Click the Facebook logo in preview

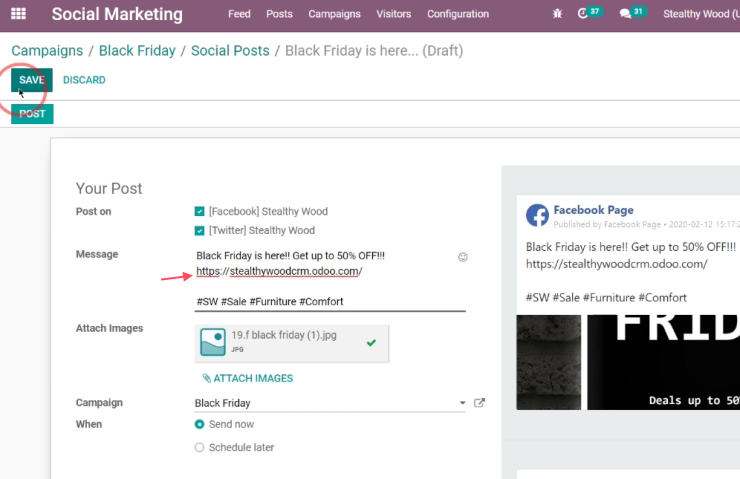[x=537, y=216]
